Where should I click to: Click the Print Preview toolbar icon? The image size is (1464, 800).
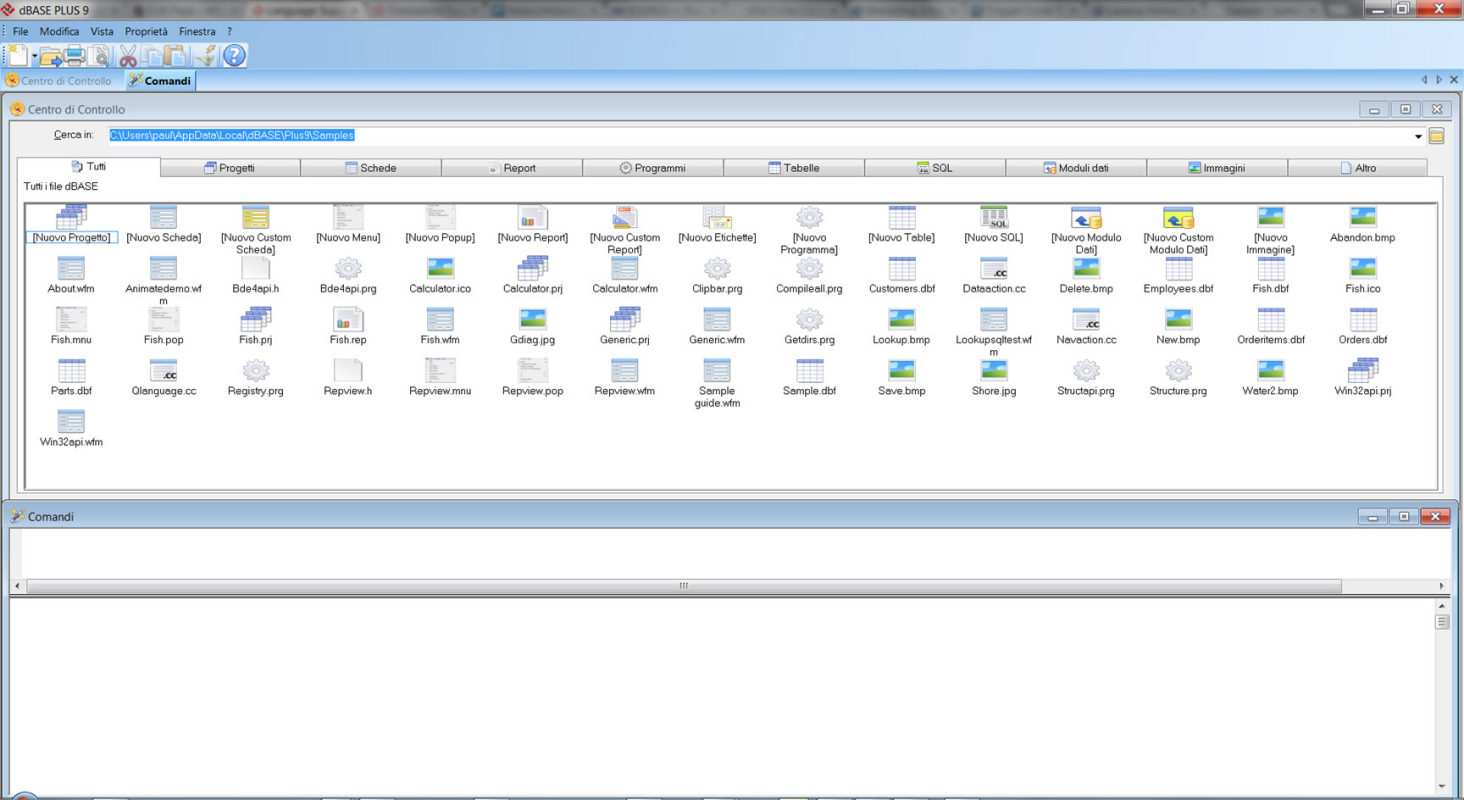pyautogui.click(x=99, y=56)
